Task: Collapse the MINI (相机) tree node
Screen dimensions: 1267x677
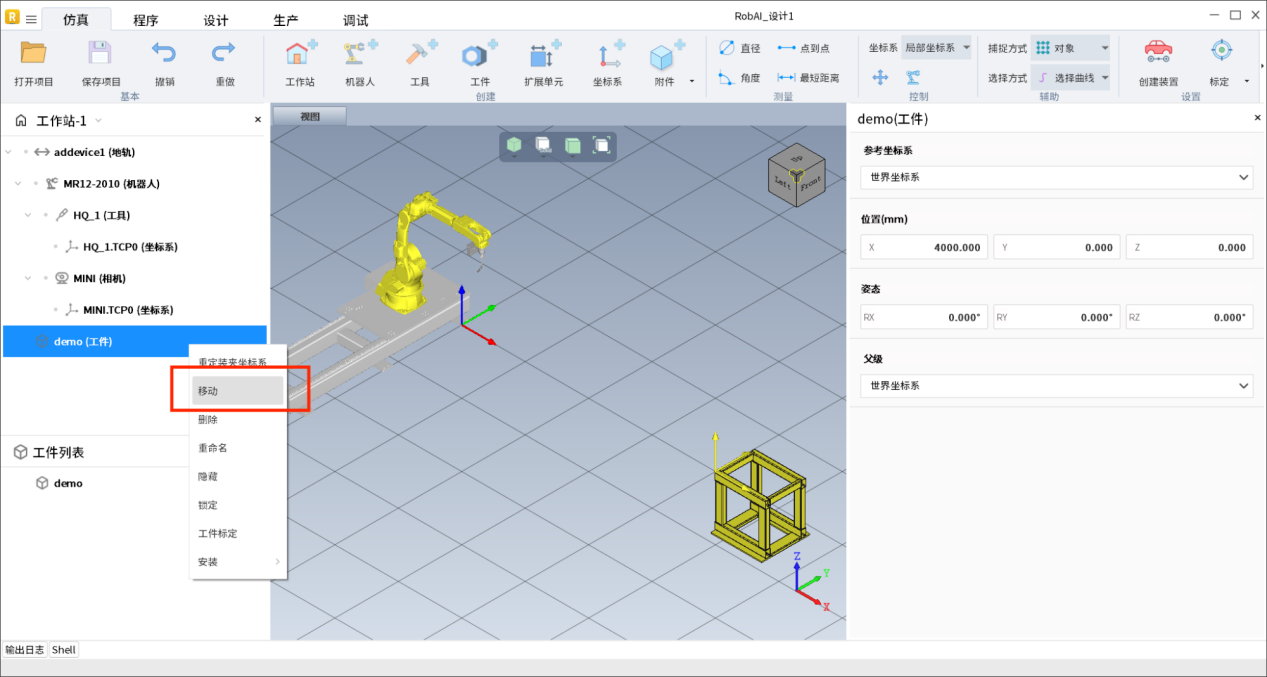Action: pyautogui.click(x=29, y=279)
